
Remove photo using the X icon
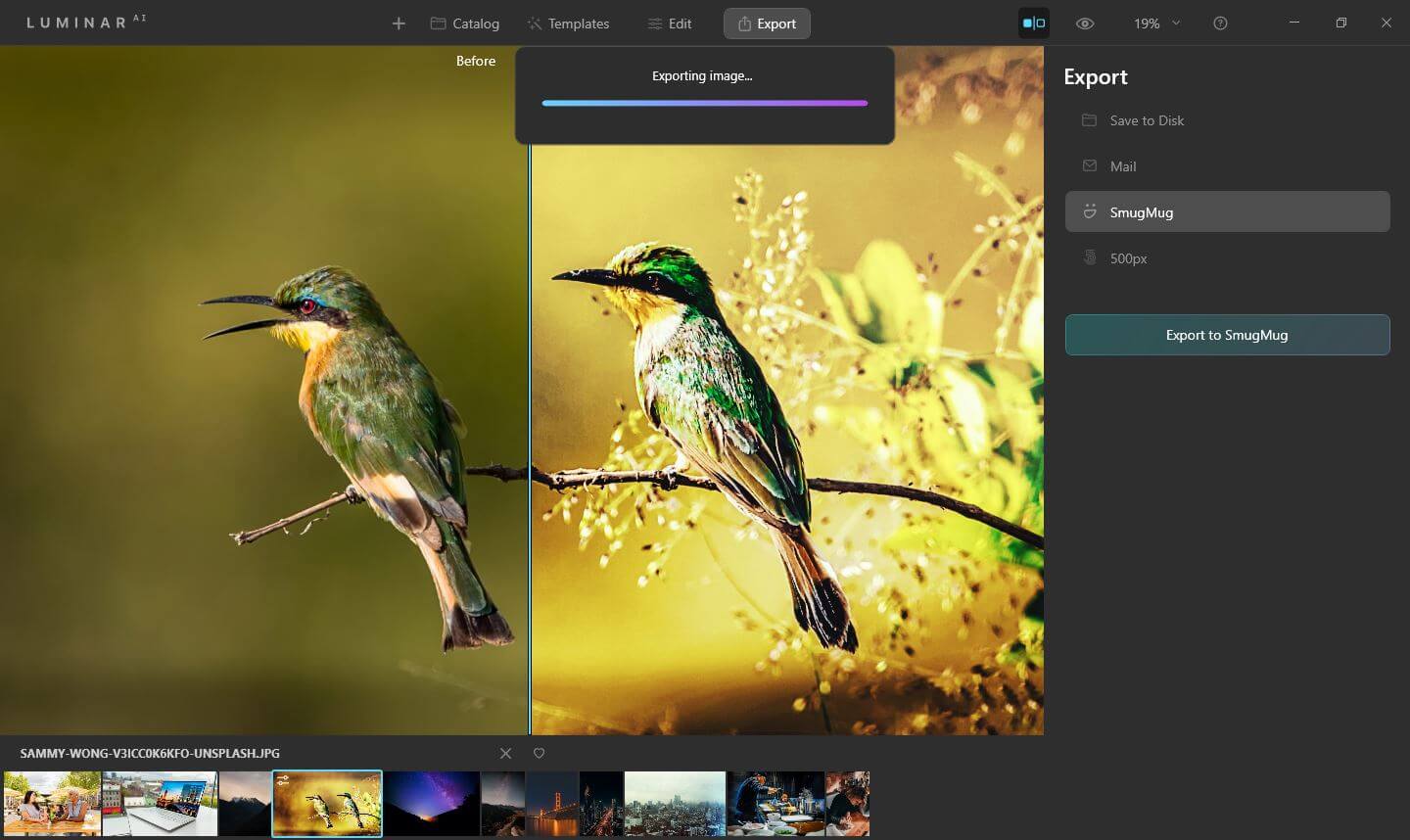505,753
